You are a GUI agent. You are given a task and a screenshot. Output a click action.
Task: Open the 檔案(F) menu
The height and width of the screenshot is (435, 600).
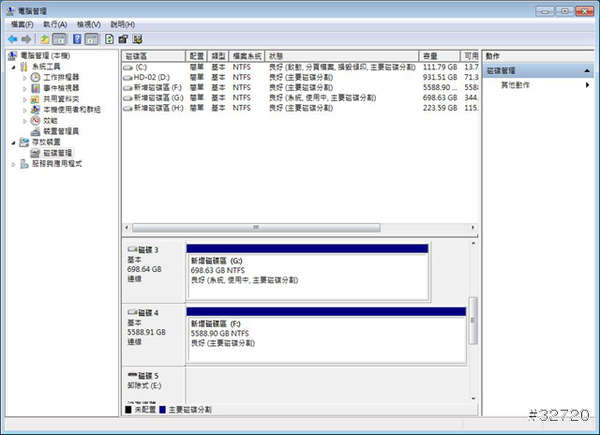tap(21, 23)
